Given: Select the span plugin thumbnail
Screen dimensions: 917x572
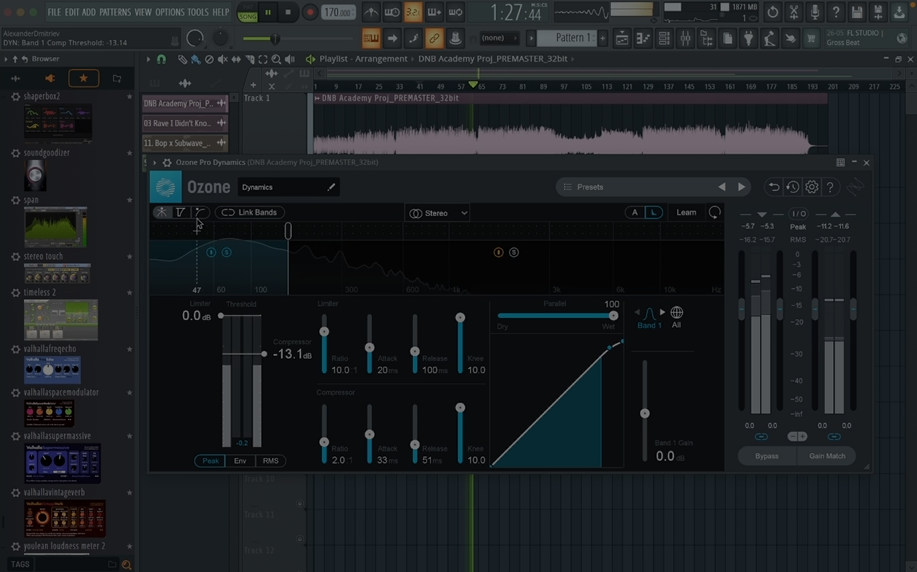Looking at the screenshot, I should click(x=56, y=226).
